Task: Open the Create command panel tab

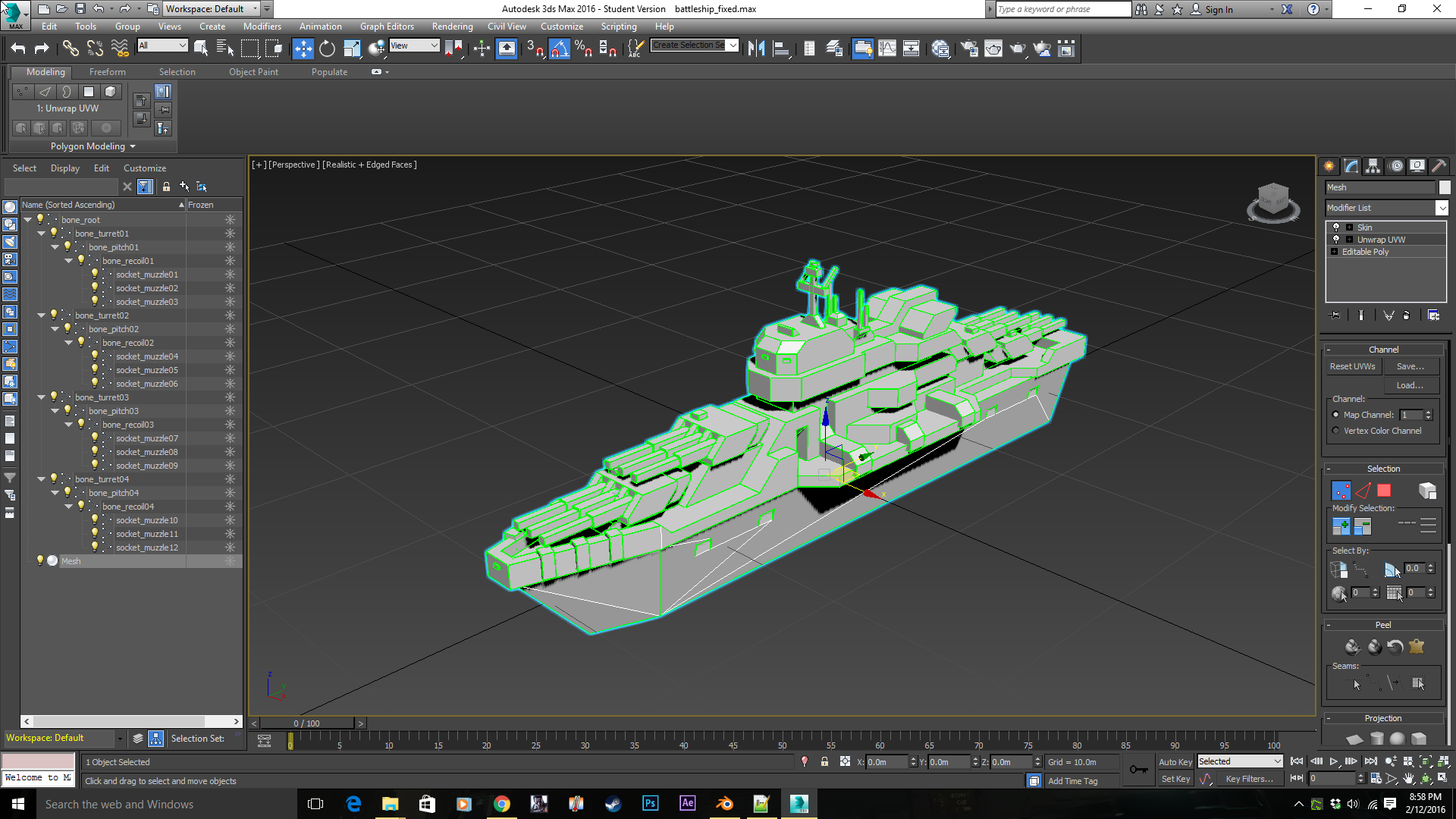Action: tap(1329, 166)
